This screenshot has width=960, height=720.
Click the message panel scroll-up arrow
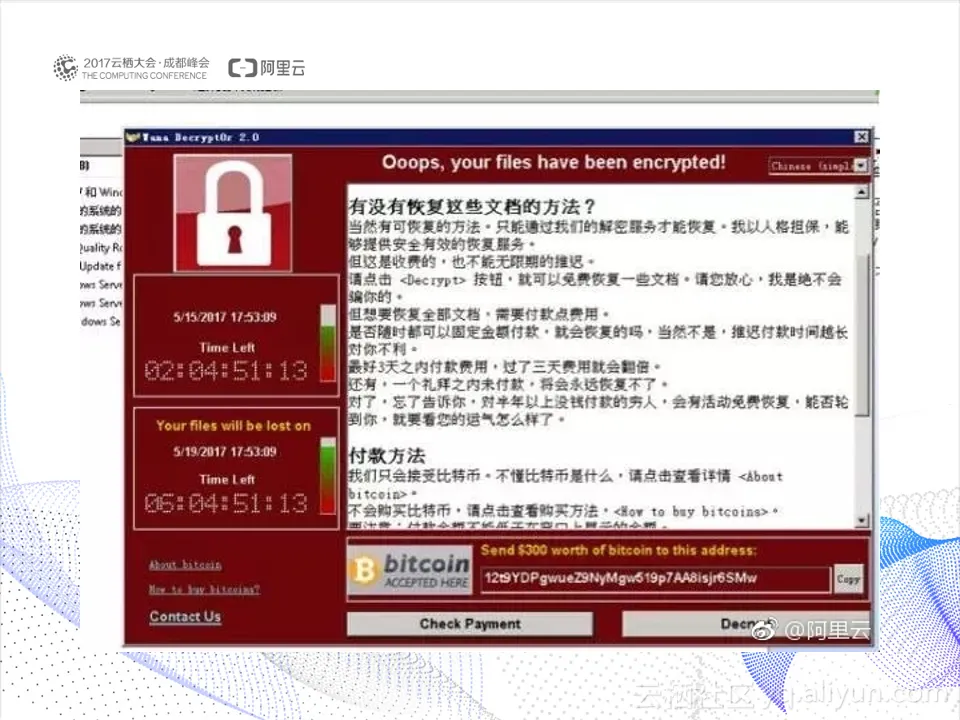[x=861, y=192]
